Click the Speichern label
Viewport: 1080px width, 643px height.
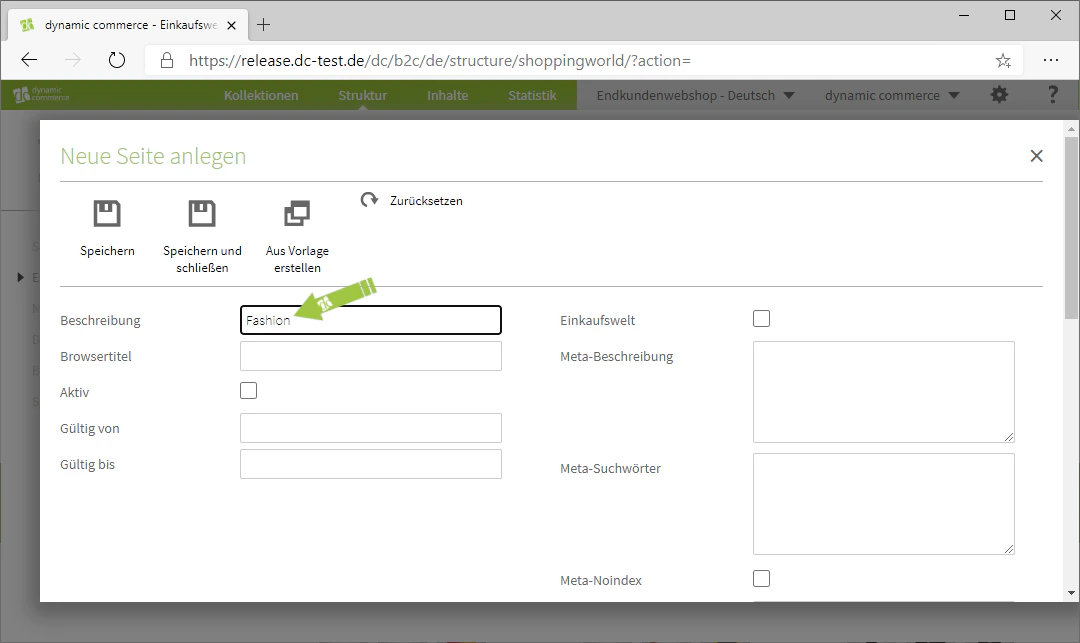(107, 251)
